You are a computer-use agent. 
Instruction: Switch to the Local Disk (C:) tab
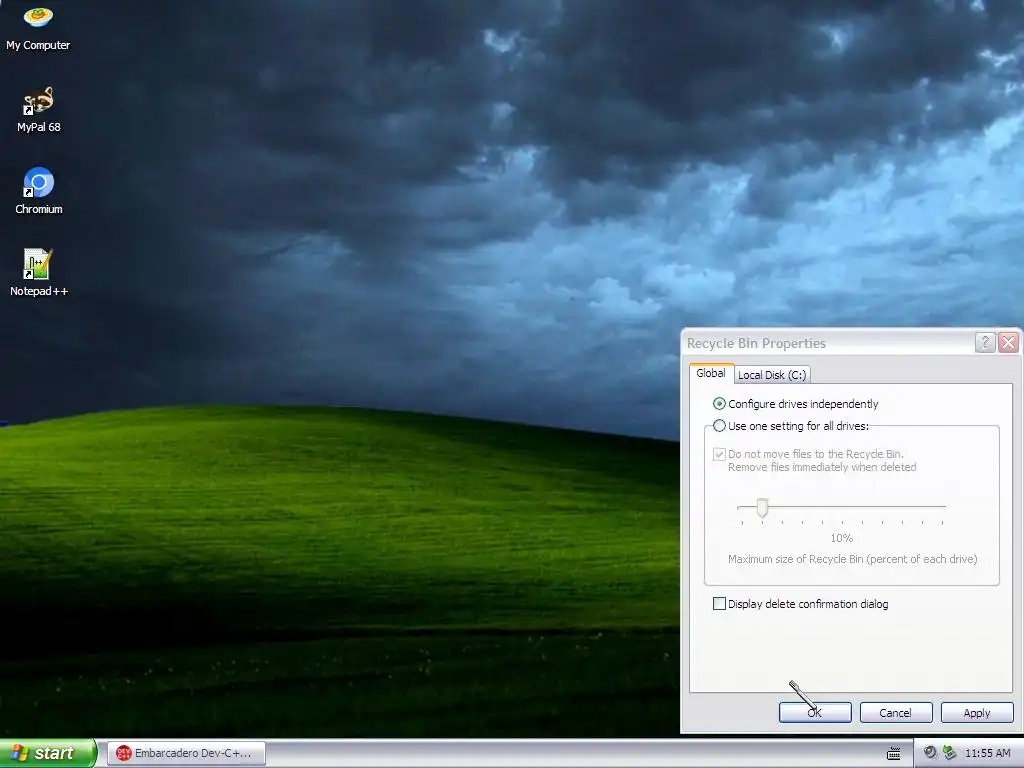(x=772, y=375)
